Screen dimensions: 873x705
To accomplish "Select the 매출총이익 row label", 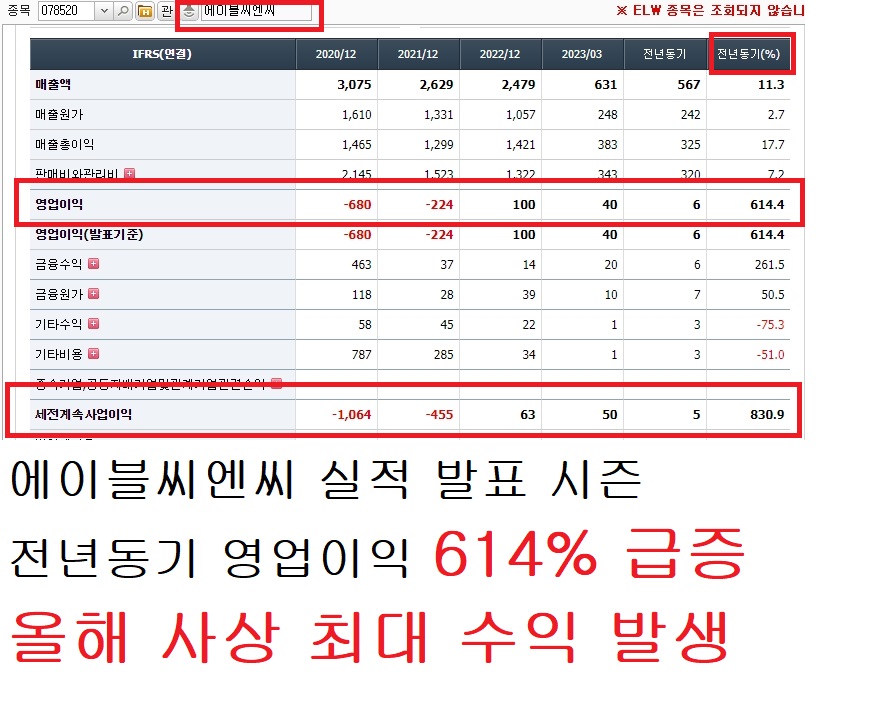I will click(65, 145).
